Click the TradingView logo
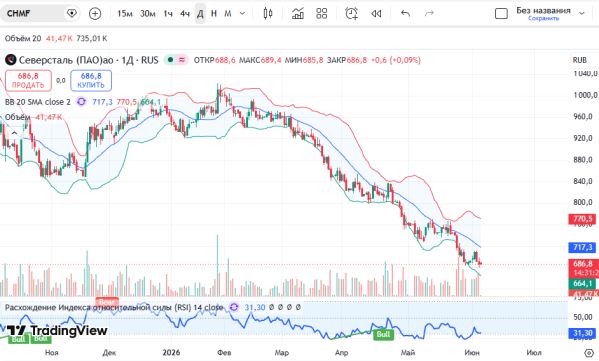The image size is (599, 361). pos(57,330)
